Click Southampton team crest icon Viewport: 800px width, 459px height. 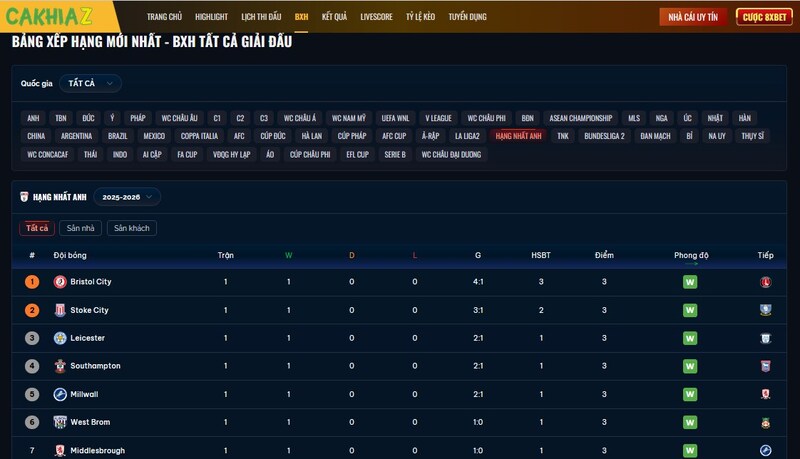click(60, 366)
